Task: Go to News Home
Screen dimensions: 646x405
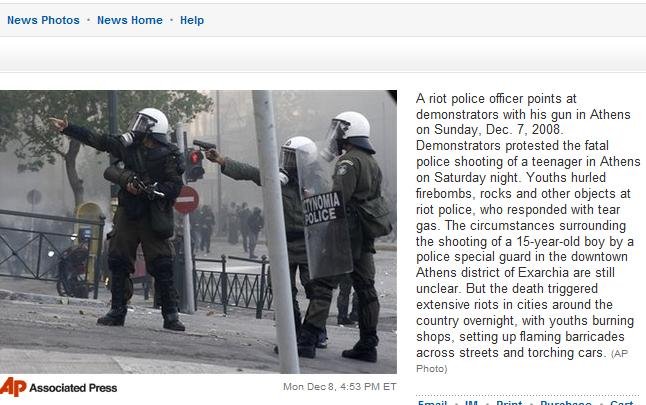Action: click(130, 20)
